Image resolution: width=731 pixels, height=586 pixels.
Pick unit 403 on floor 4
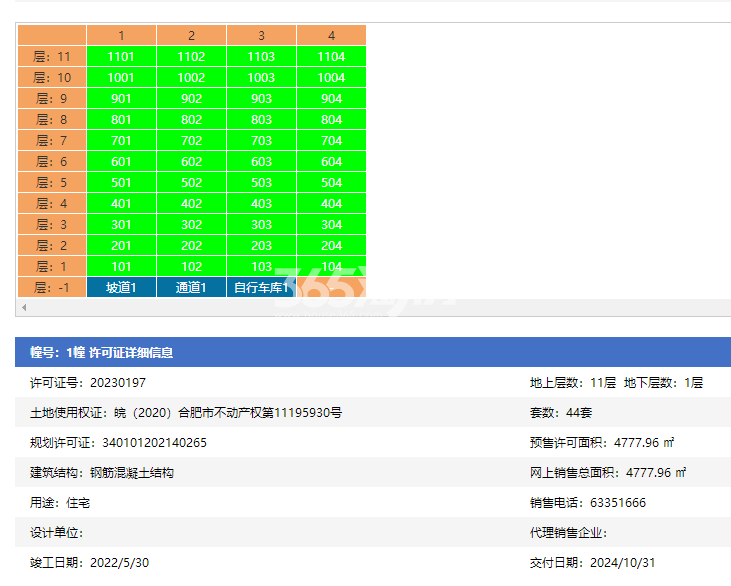(x=261, y=203)
